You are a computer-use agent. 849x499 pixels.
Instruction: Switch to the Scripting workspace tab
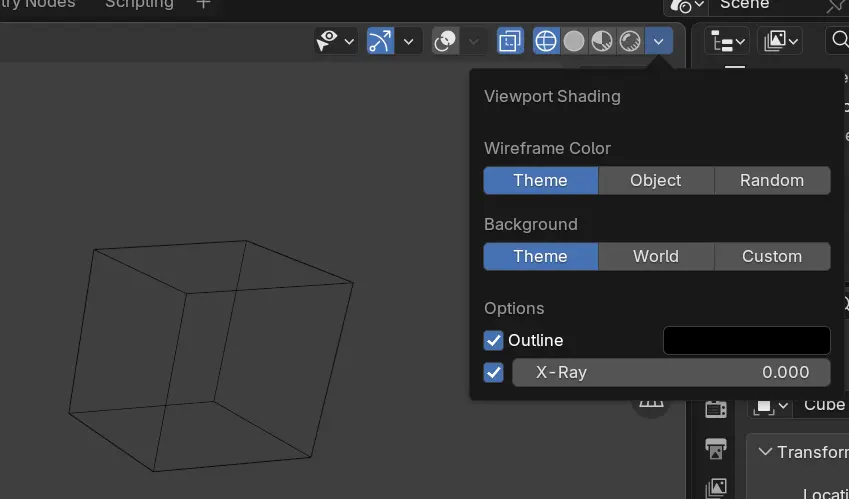point(139,5)
